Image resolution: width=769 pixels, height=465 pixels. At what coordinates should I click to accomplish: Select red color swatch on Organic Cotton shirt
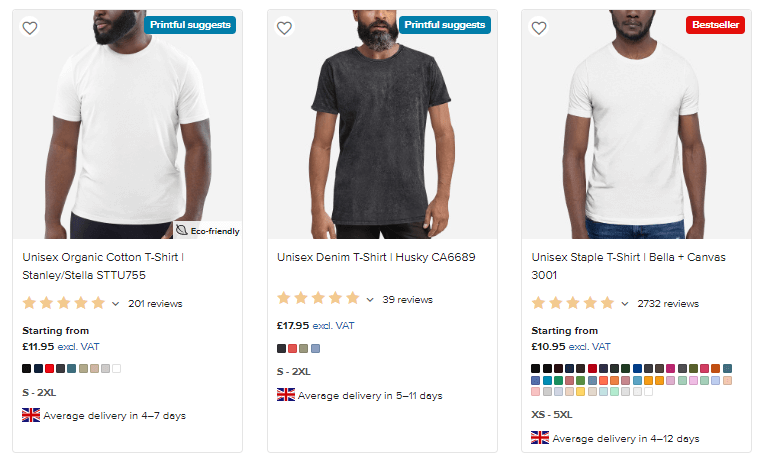pos(50,369)
